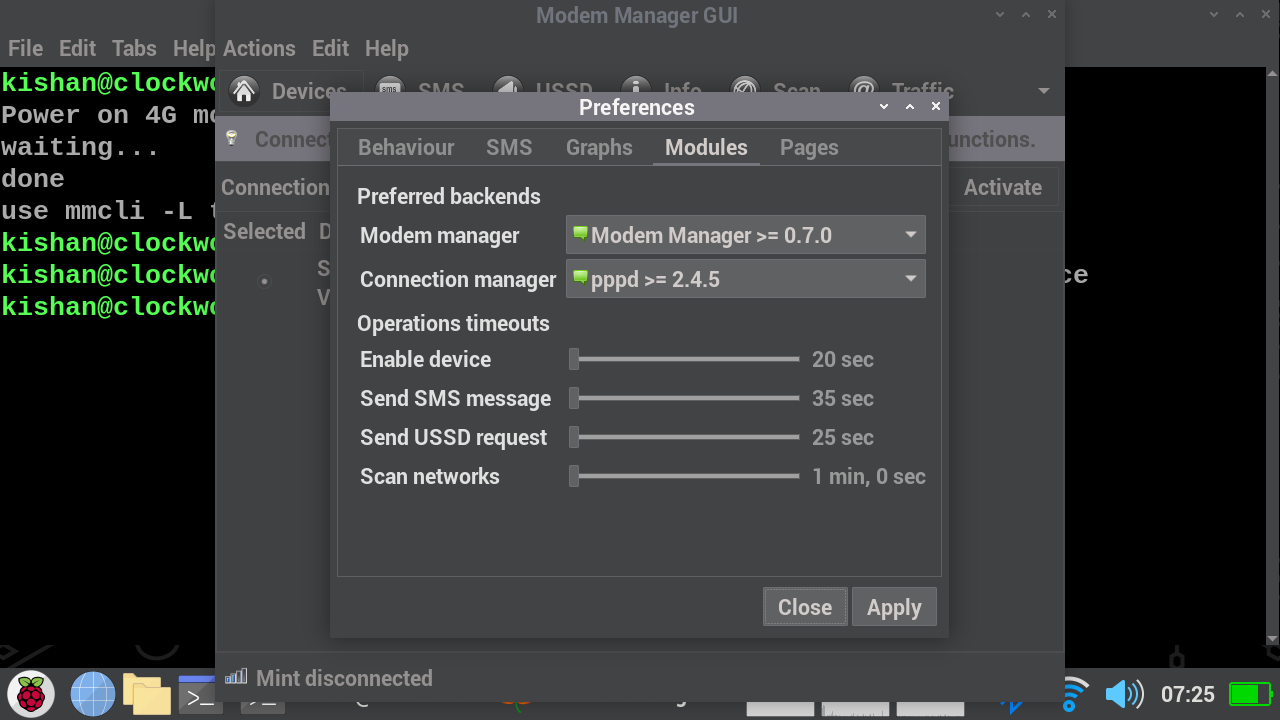The width and height of the screenshot is (1280, 720).
Task: Open the Raspberry Pi start menu
Action: 31,693
